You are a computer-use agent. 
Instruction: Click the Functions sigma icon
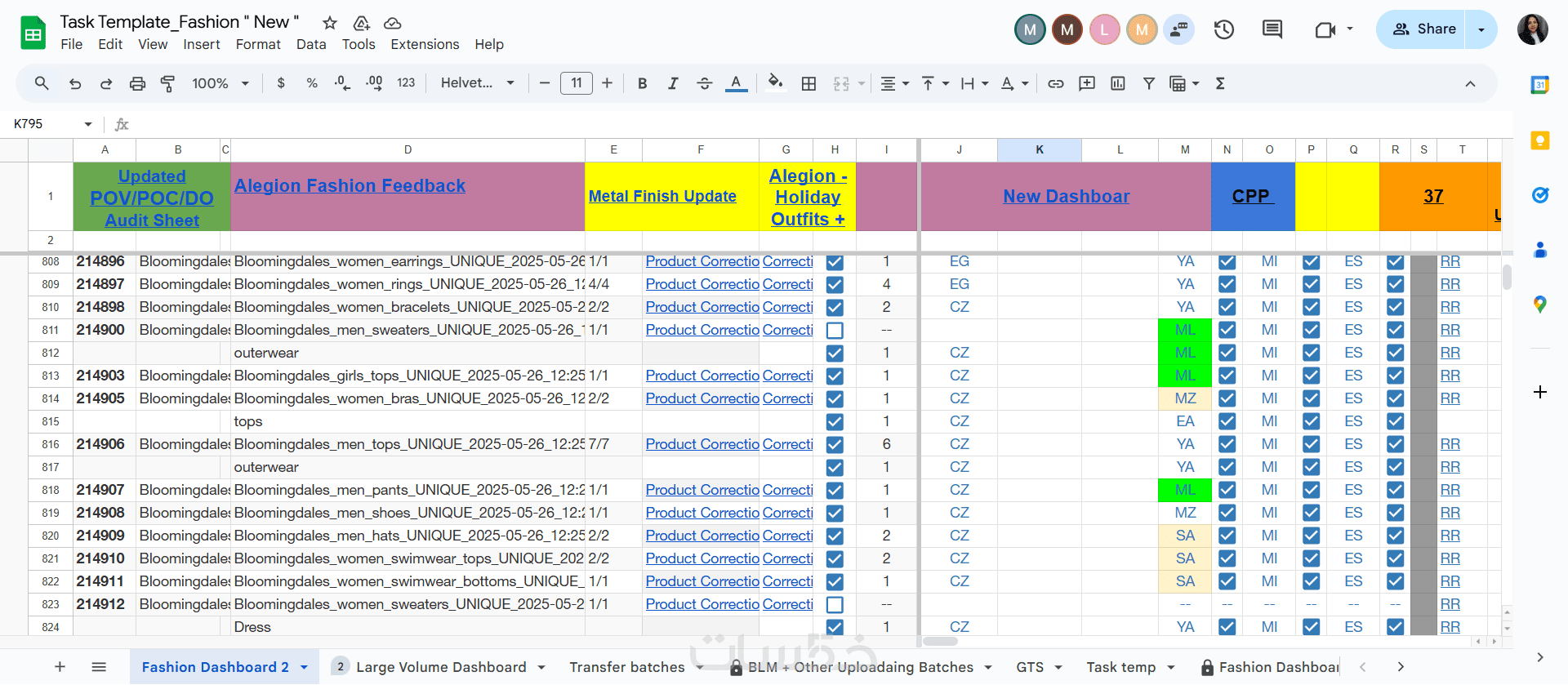click(x=1220, y=83)
